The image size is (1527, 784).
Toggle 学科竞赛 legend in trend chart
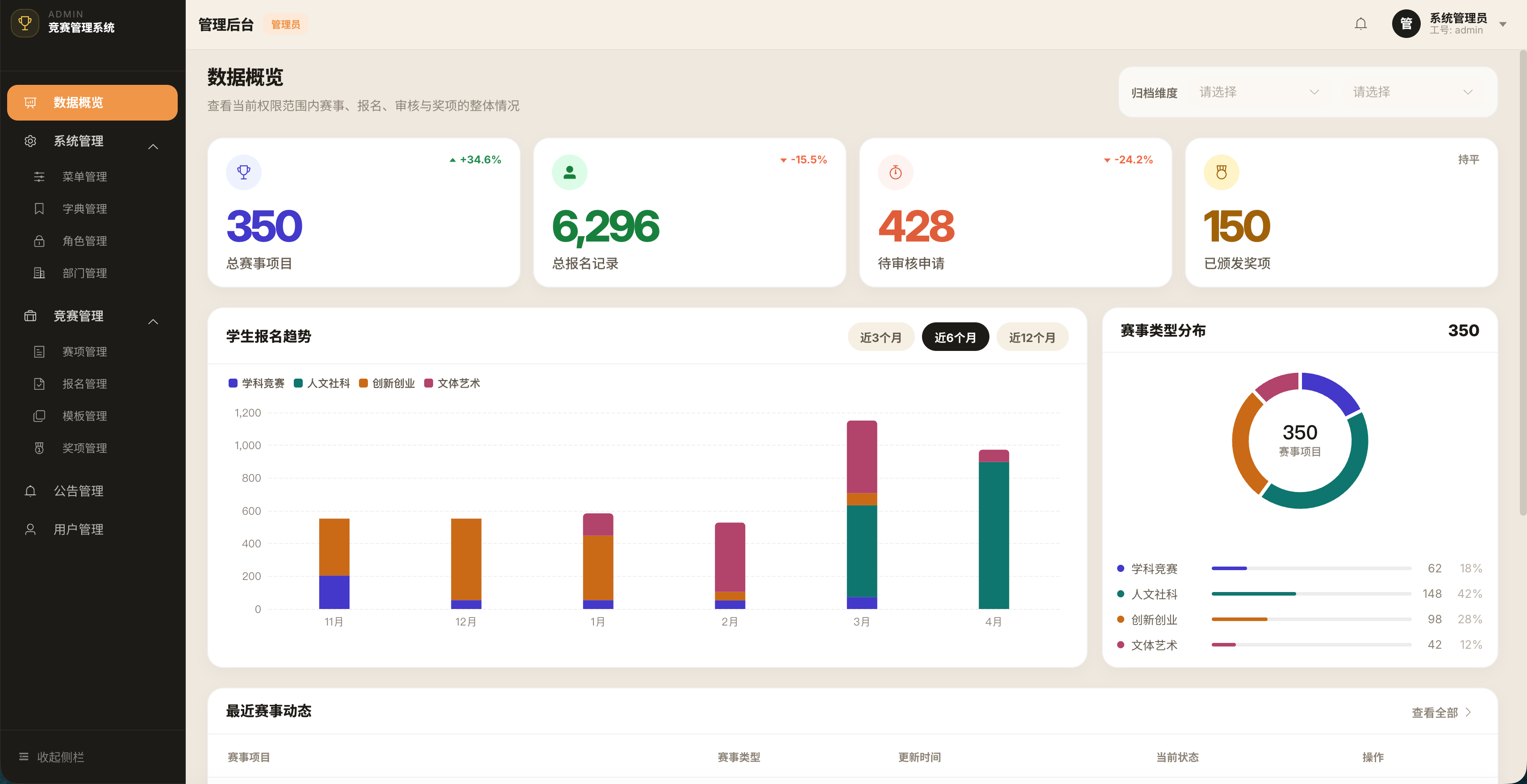point(257,384)
